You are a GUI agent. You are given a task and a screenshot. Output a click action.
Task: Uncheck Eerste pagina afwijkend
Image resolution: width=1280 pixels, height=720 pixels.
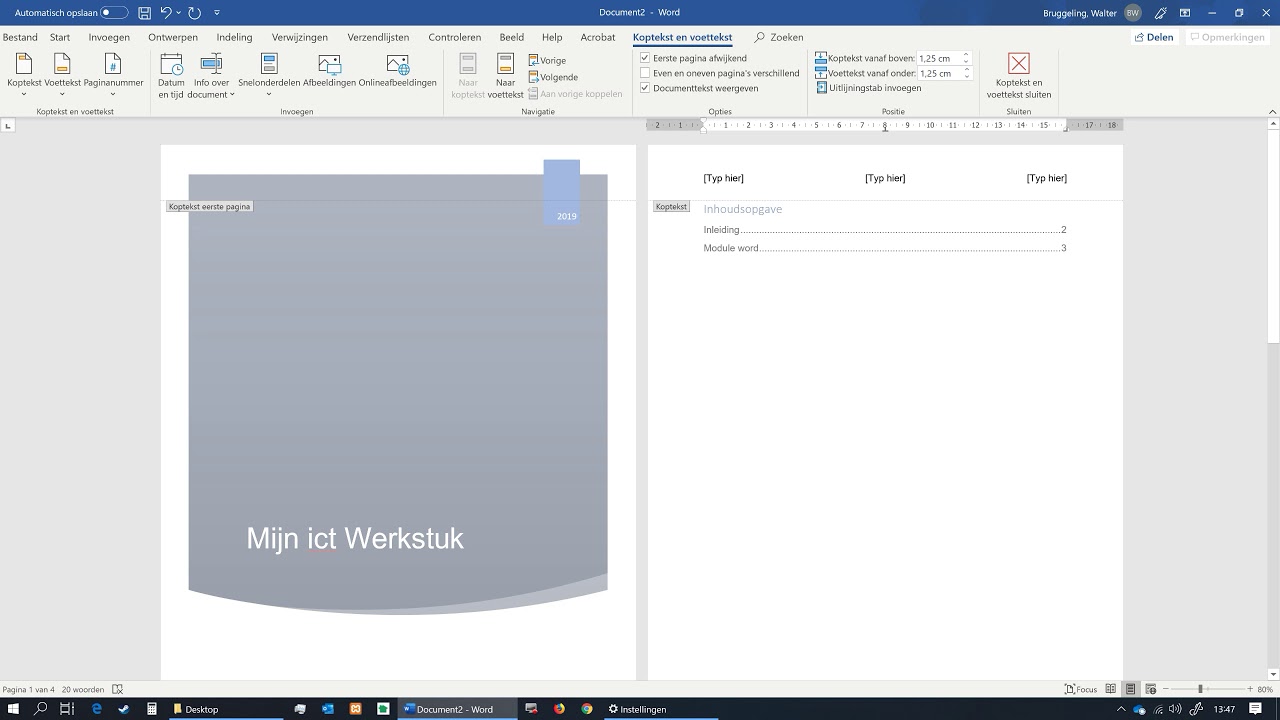pos(645,58)
